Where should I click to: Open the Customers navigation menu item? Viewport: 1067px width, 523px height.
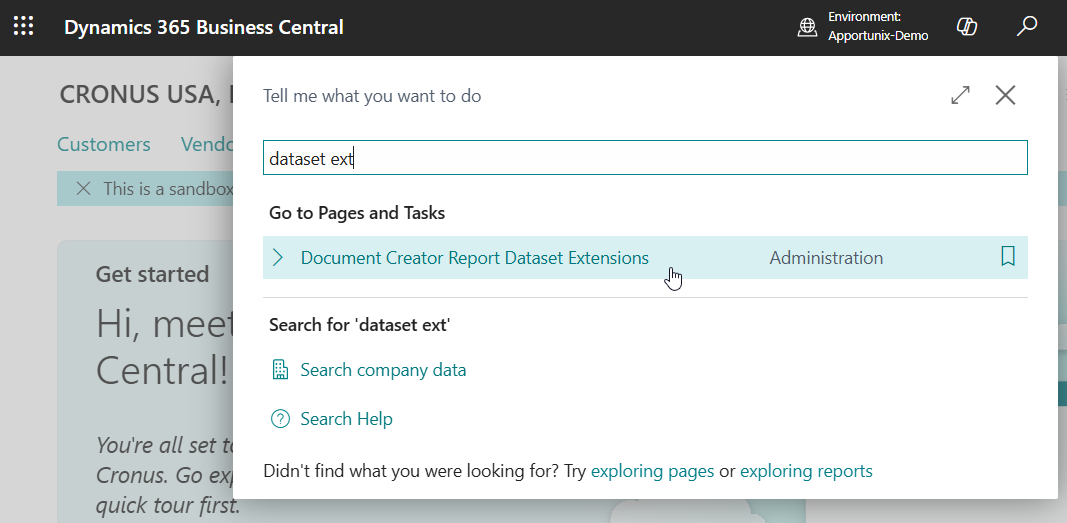point(104,144)
